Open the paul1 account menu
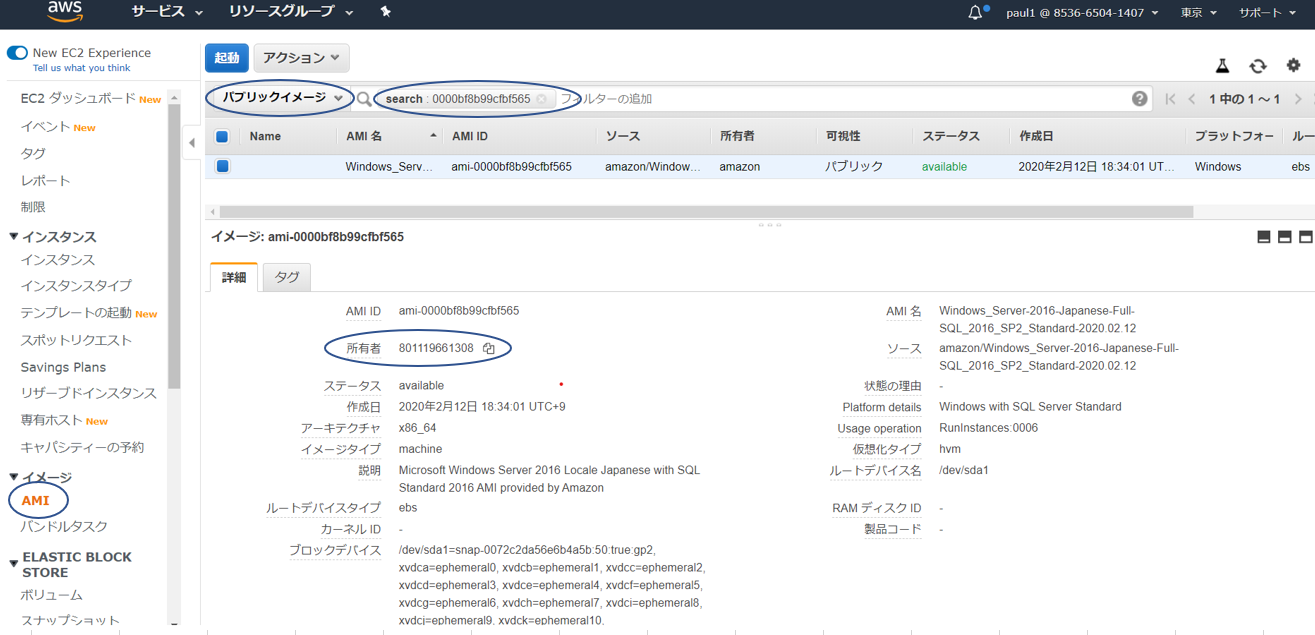The width and height of the screenshot is (1315, 635). click(x=1083, y=12)
